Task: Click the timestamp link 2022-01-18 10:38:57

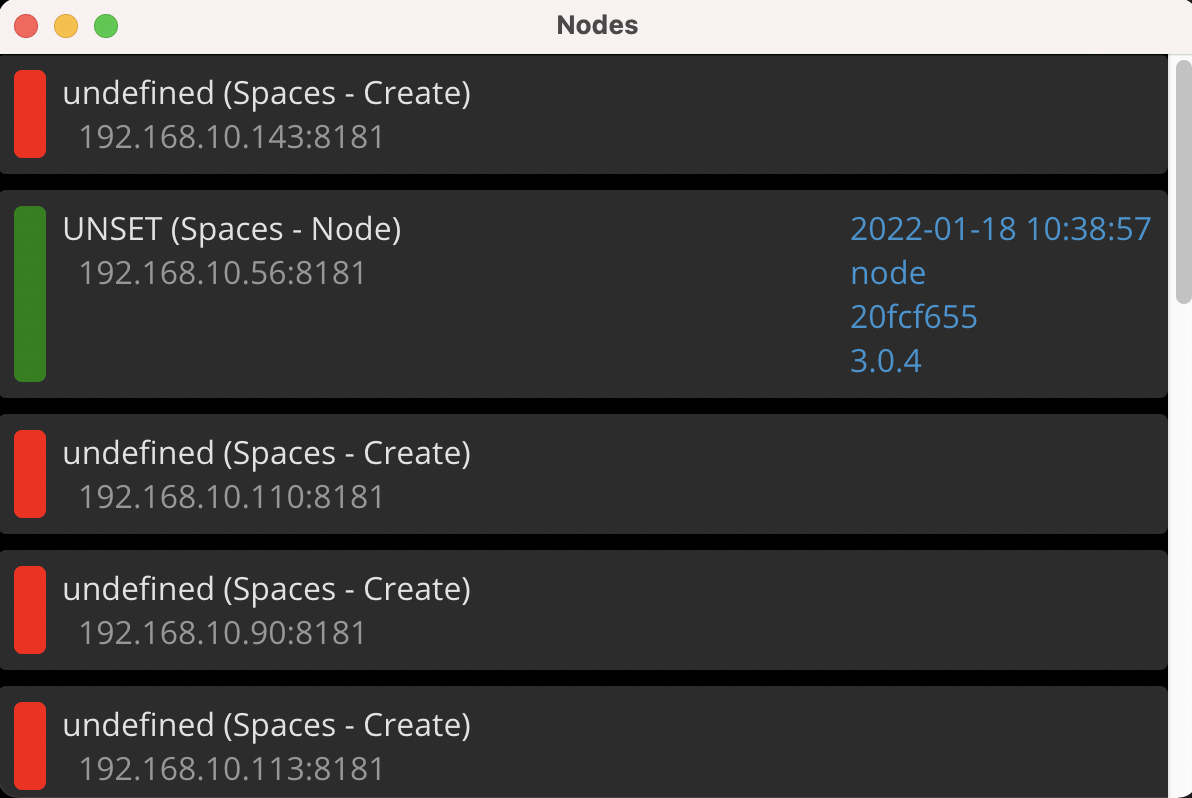Action: tap(1000, 229)
